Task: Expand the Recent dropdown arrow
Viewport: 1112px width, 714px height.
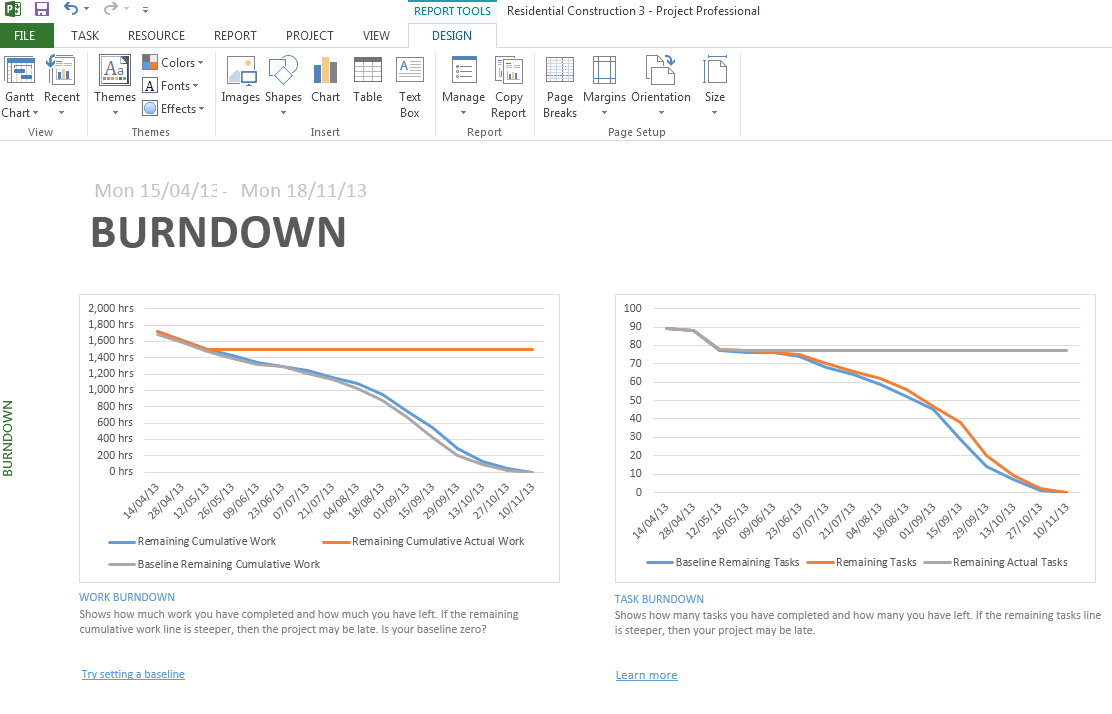Action: [62, 113]
